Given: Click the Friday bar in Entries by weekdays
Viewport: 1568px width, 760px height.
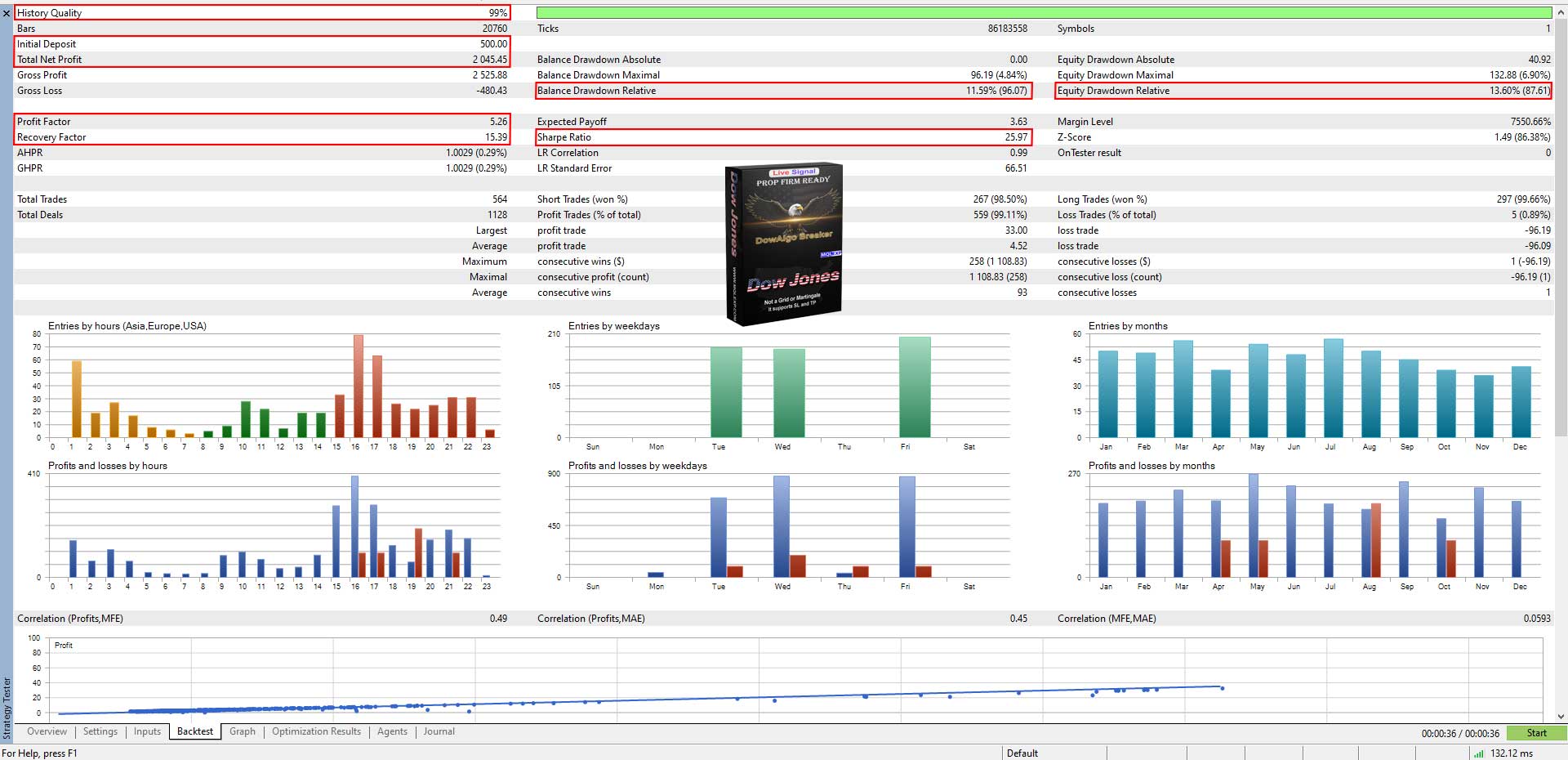Looking at the screenshot, I should click(x=914, y=387).
